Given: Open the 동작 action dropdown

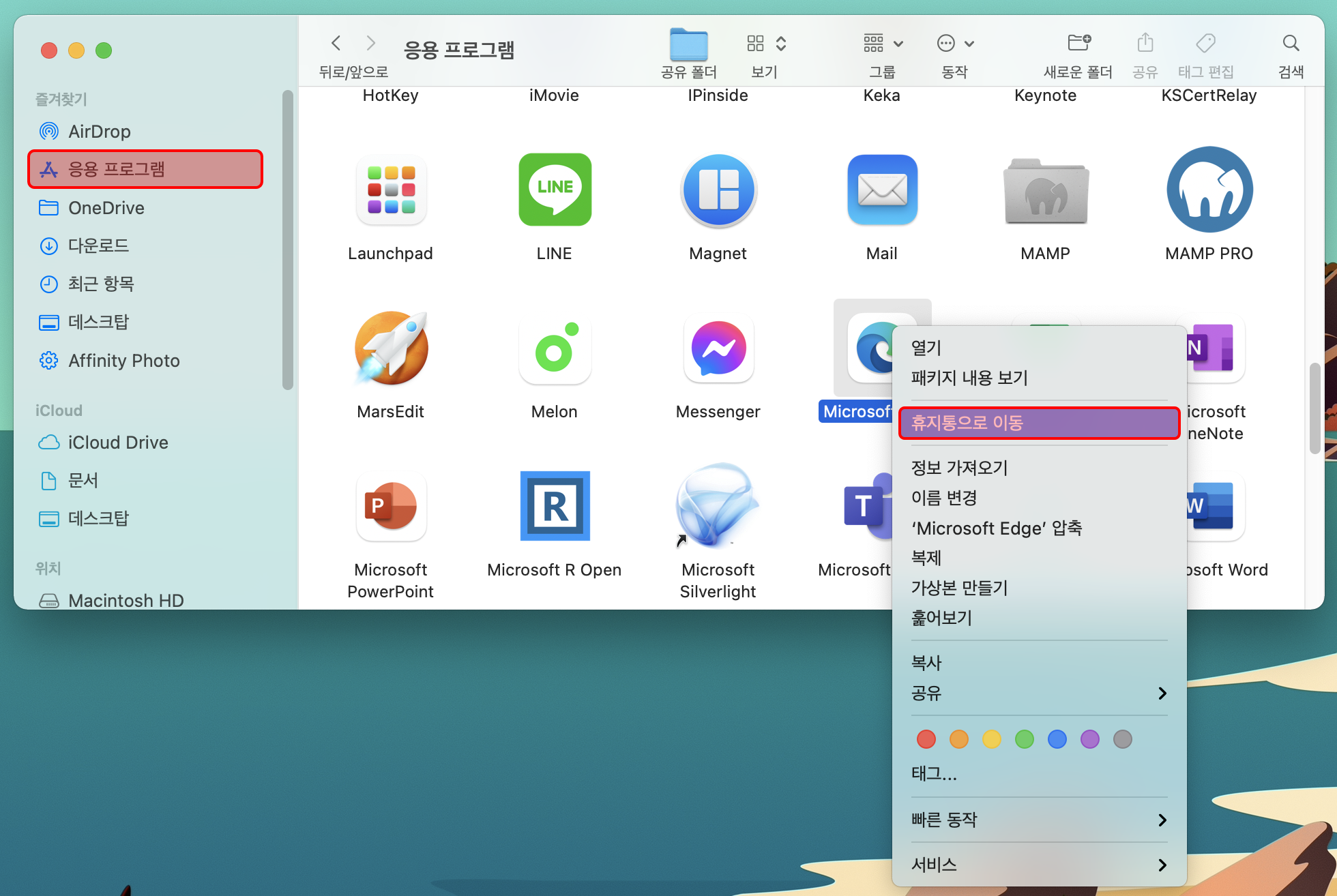Looking at the screenshot, I should [x=955, y=44].
